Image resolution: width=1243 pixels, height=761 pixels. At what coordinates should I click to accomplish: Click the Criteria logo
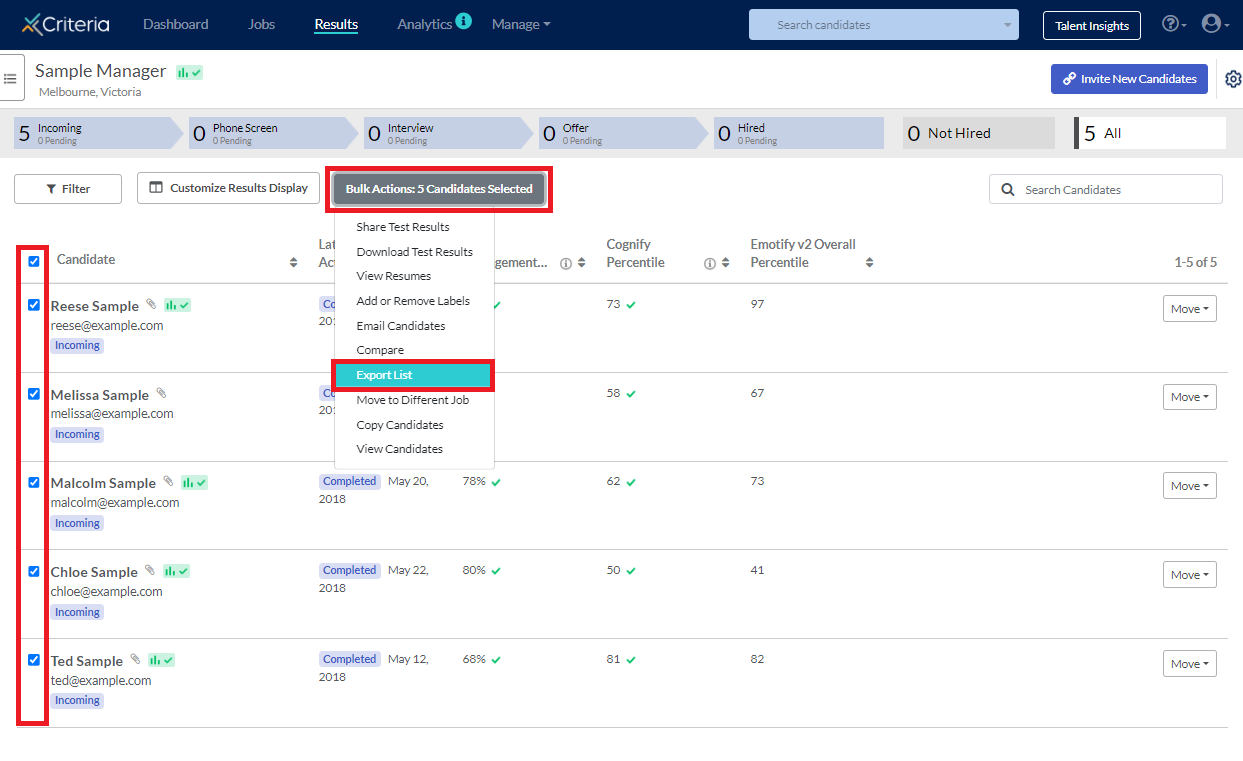(66, 24)
